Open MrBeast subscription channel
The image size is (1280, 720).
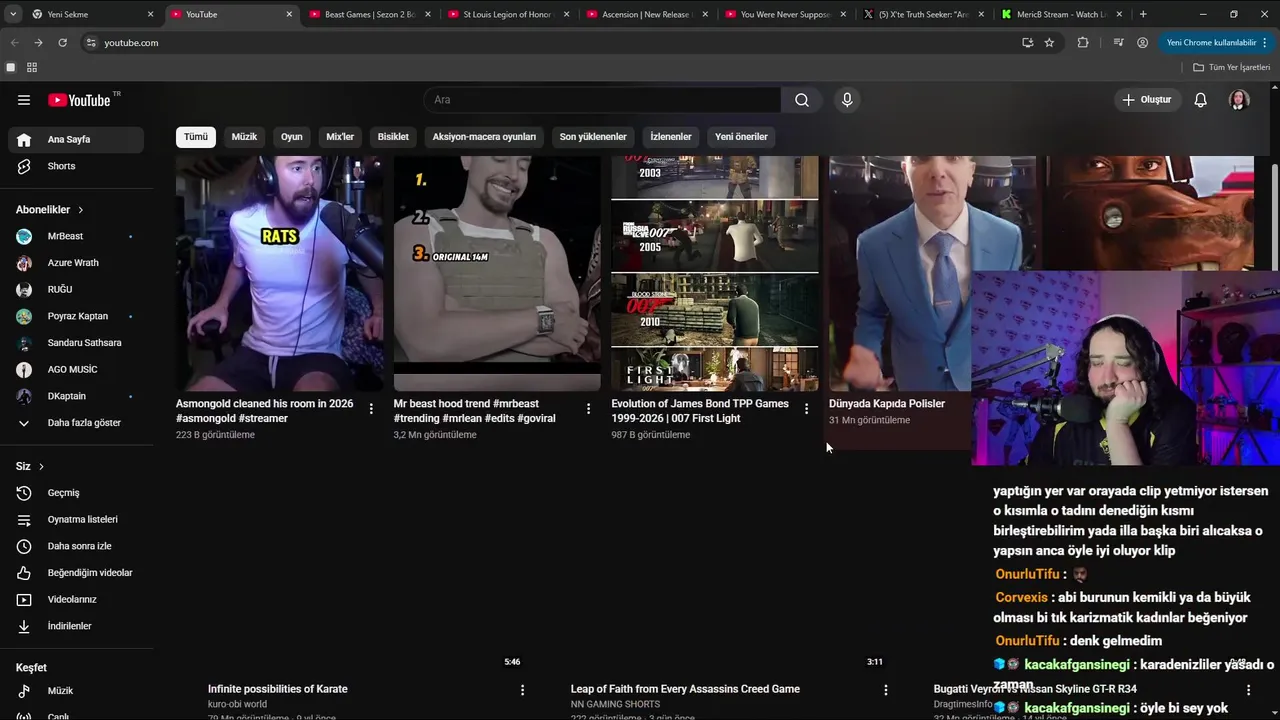click(x=76, y=236)
